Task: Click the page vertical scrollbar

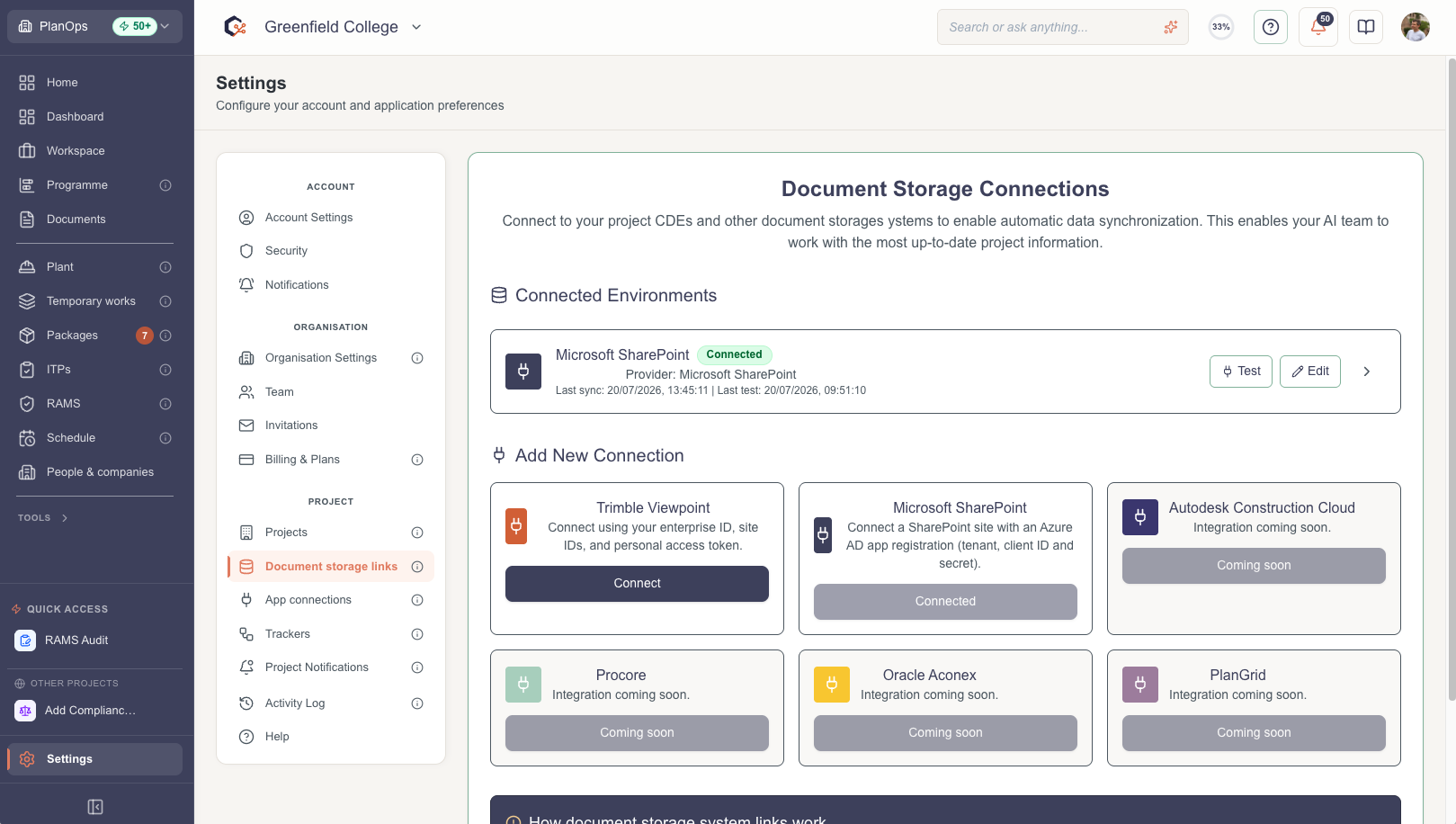Action: pyautogui.click(x=1451, y=378)
